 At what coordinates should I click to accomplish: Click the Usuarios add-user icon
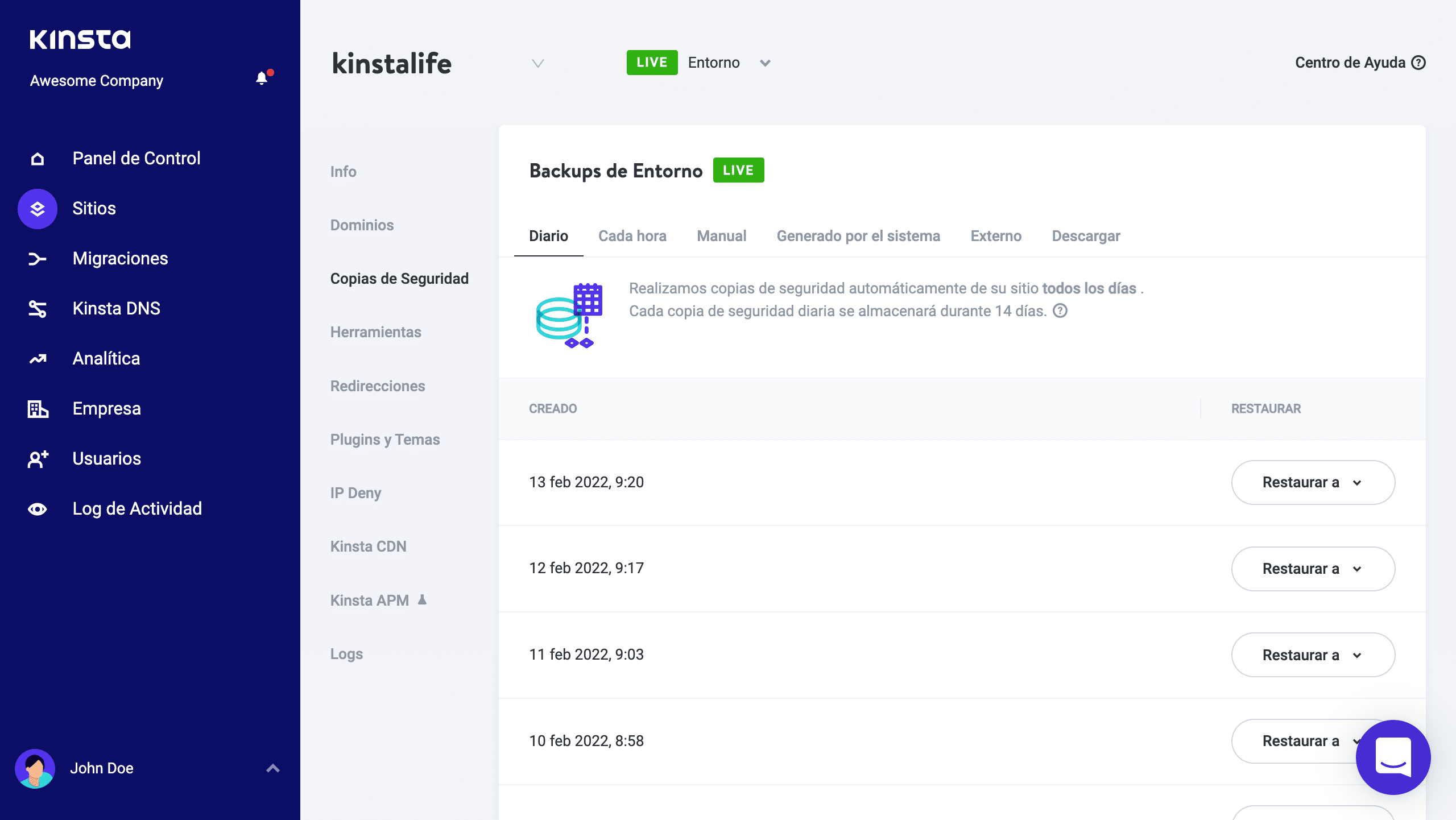click(38, 459)
